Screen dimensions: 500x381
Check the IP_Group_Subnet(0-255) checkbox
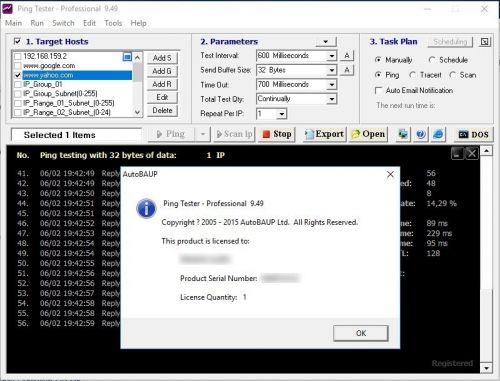click(x=18, y=94)
